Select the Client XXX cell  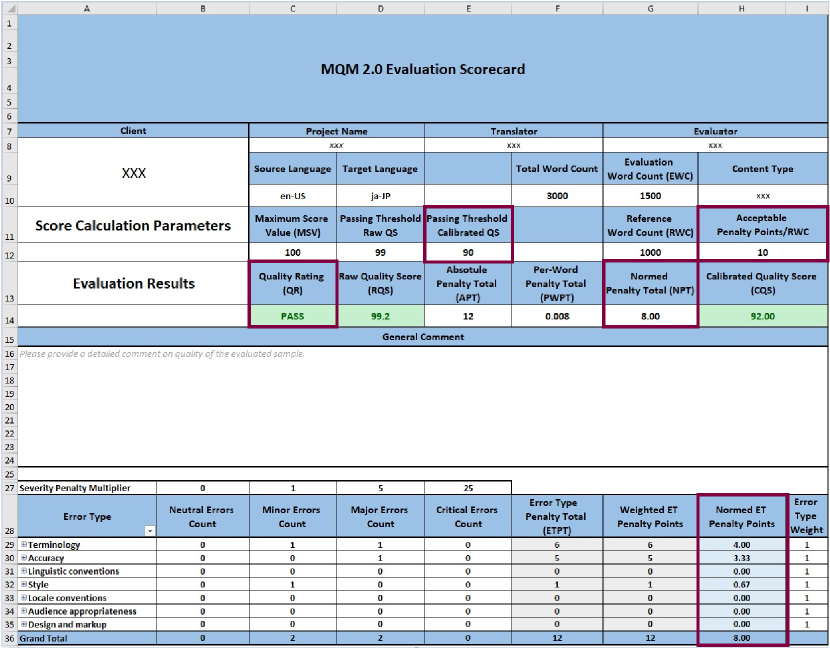coord(133,173)
